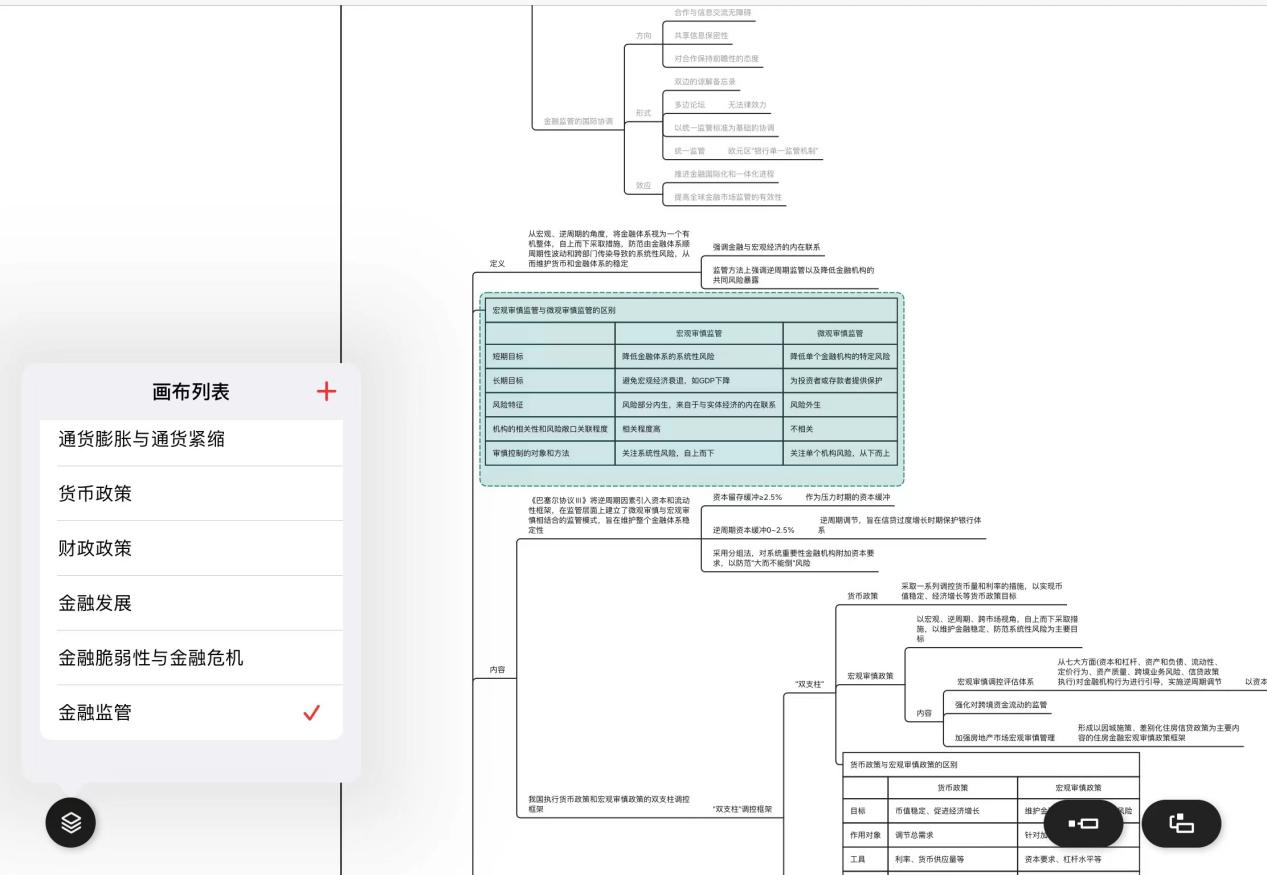
Task: Click the 降低金融体系的系统性风险 table cell
Action: tap(668, 356)
